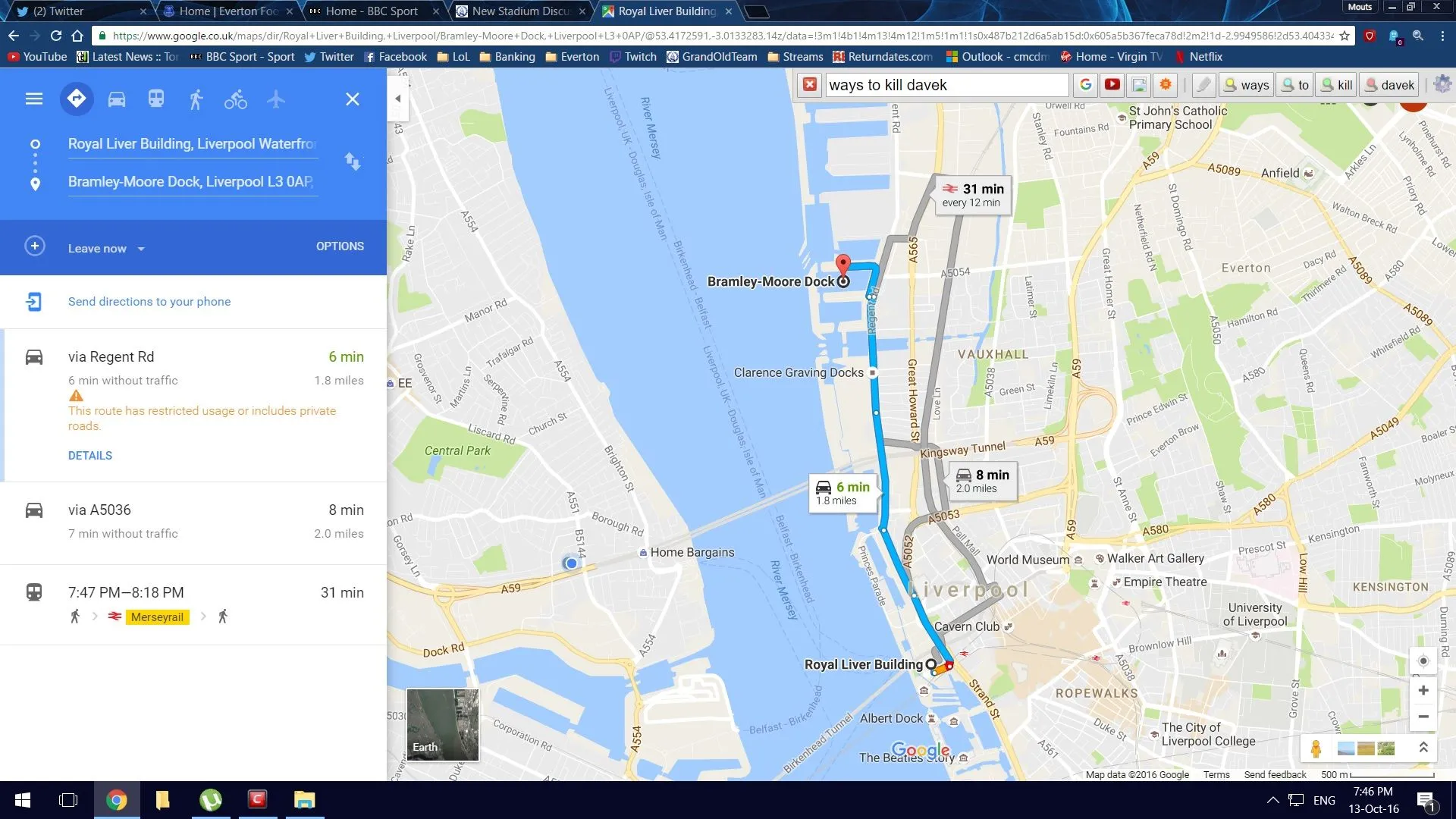This screenshot has height=819, width=1456.
Task: Select the walking travel mode icon
Action: pyautogui.click(x=196, y=99)
